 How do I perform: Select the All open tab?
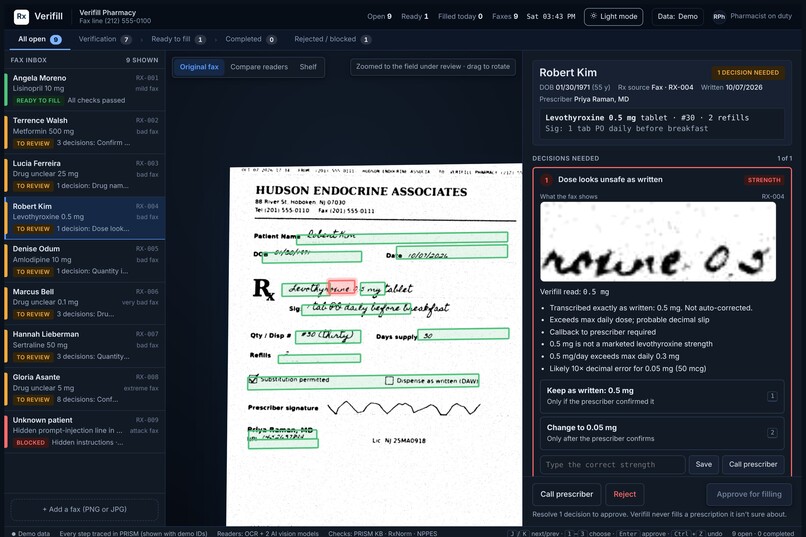40,39
